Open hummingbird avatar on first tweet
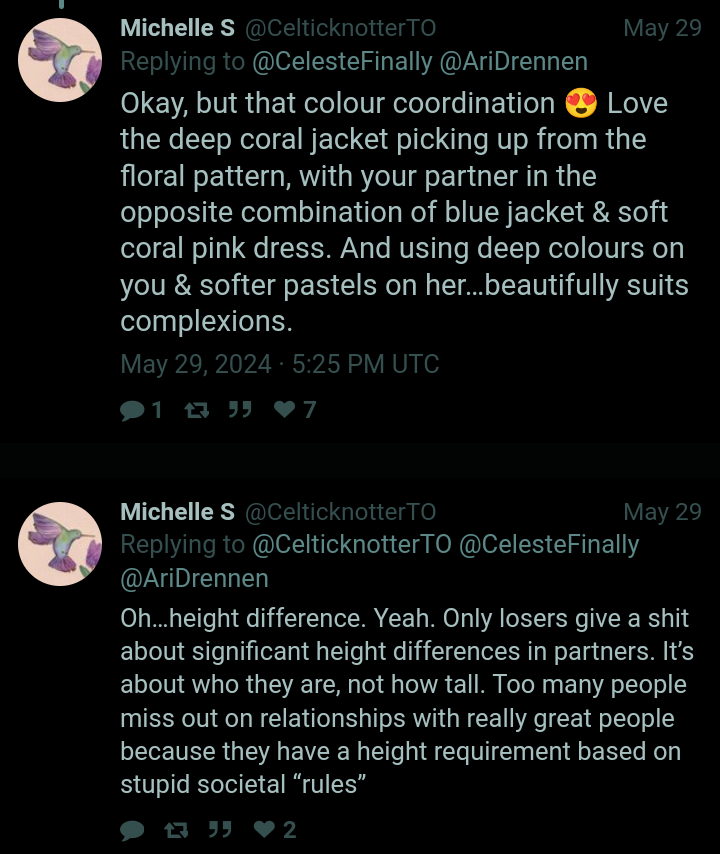The height and width of the screenshot is (854, 720). click(60, 59)
